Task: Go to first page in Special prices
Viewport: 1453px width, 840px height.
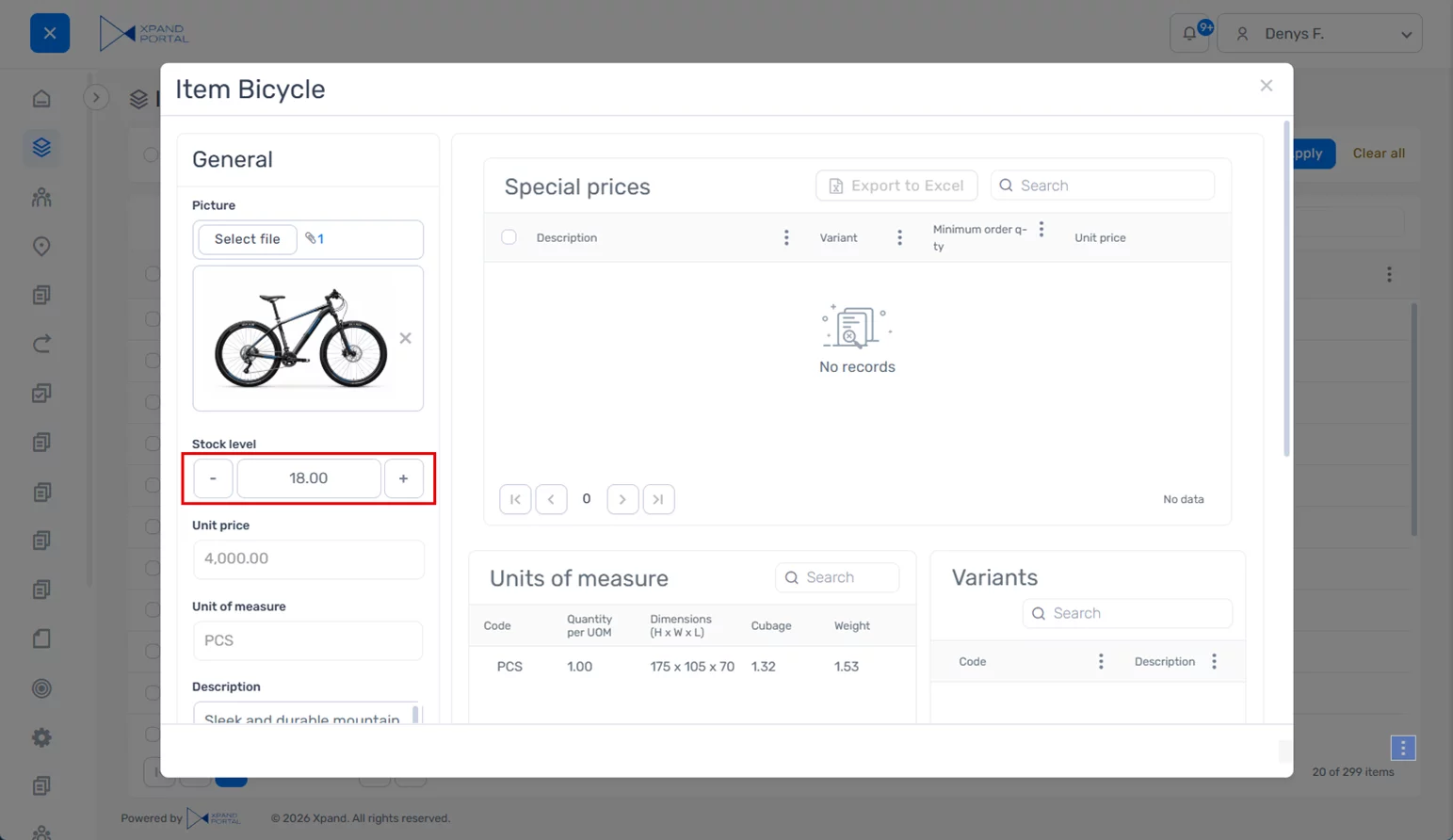Action: pyautogui.click(x=515, y=499)
